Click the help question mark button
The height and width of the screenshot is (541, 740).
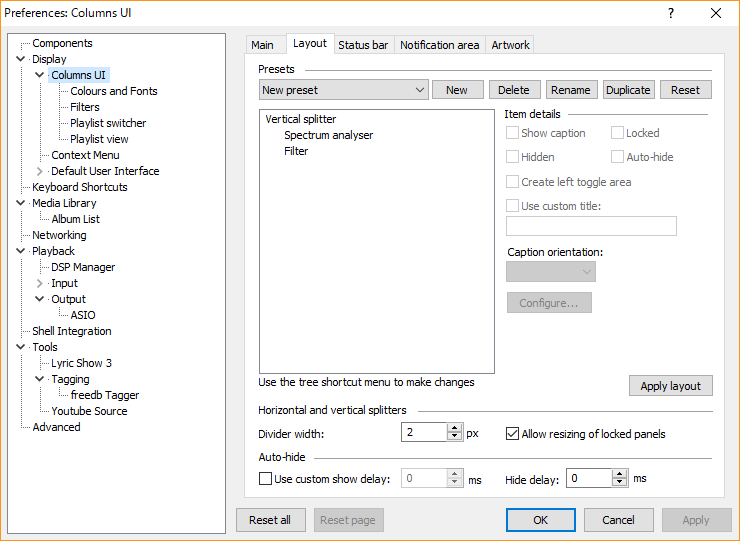(670, 13)
